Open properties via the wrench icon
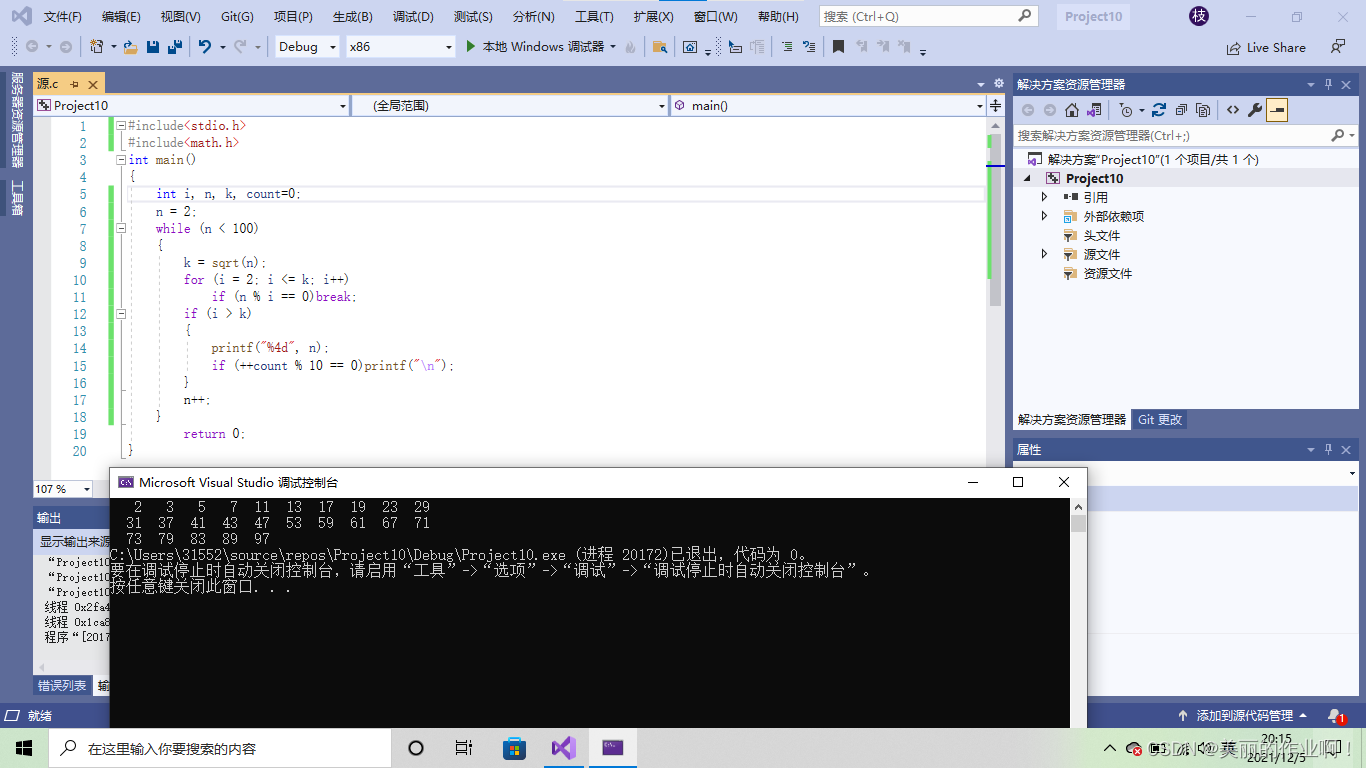The width and height of the screenshot is (1366, 768). coord(1254,110)
